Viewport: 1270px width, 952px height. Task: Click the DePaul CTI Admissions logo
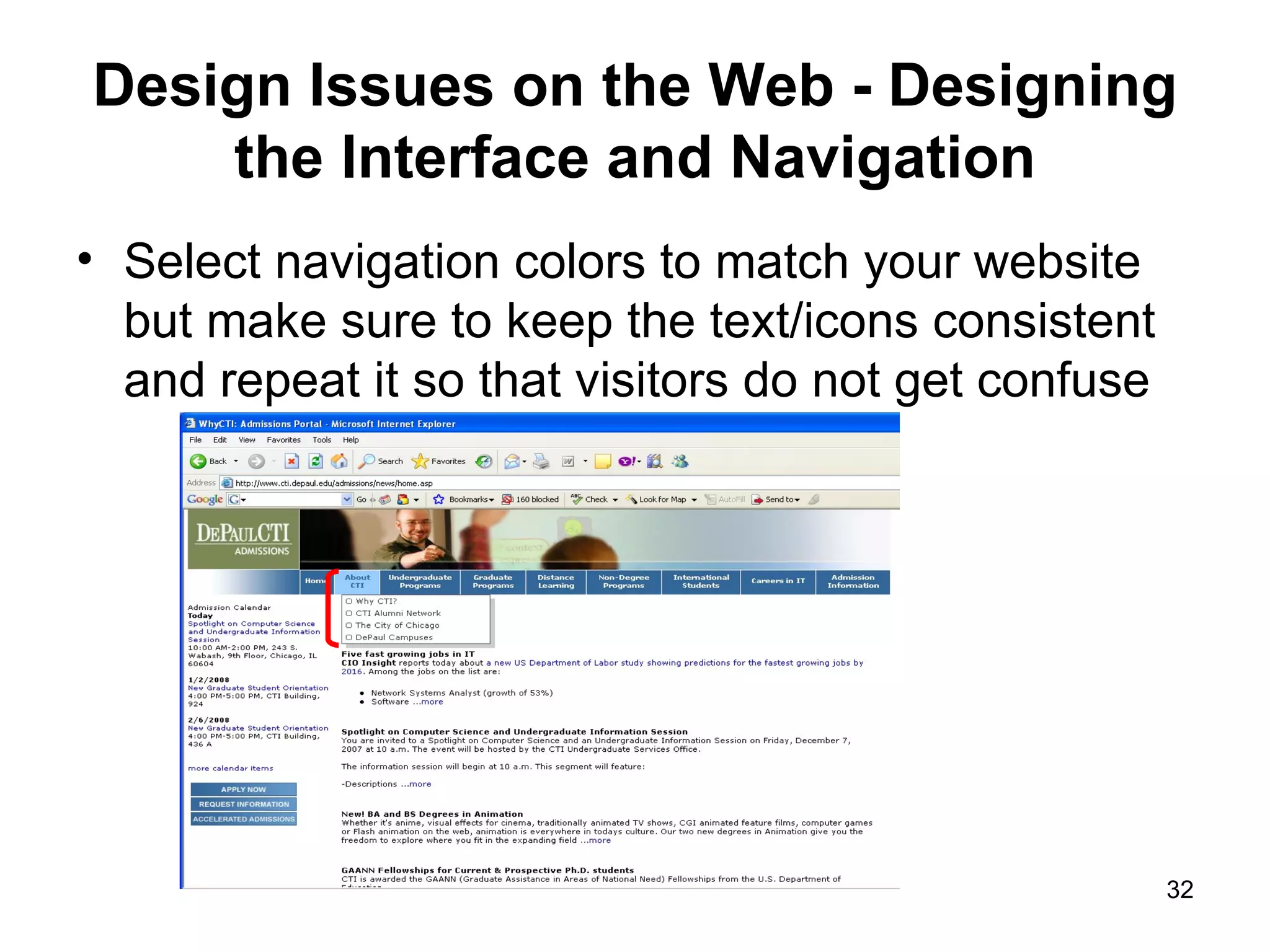(243, 539)
